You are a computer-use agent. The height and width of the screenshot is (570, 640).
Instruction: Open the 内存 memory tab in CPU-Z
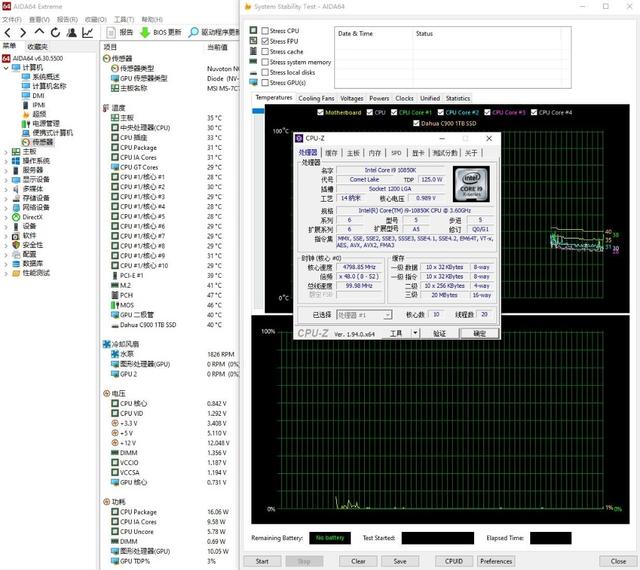[x=375, y=153]
